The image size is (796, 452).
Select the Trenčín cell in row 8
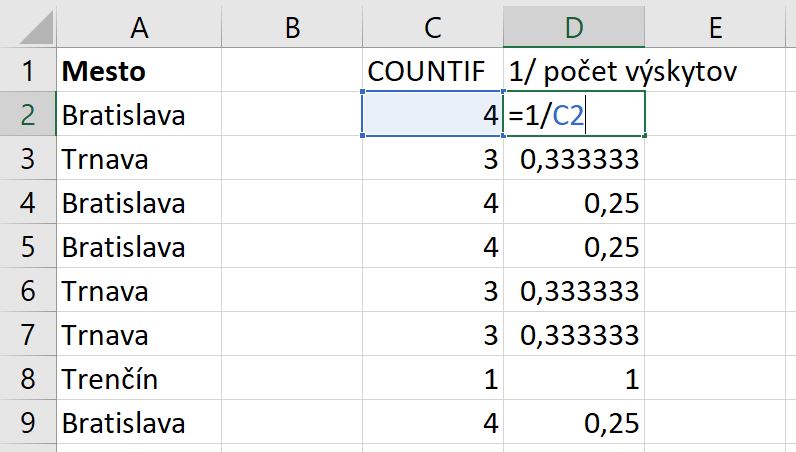[139, 378]
